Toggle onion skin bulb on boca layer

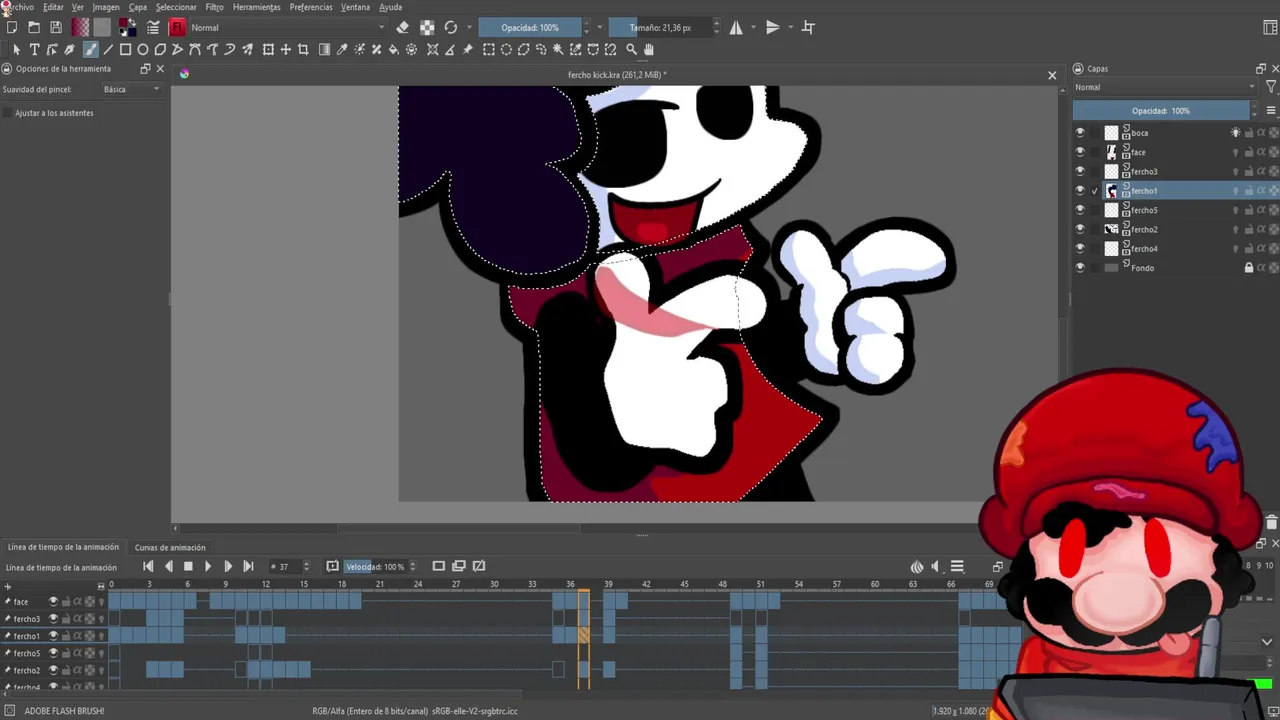click(x=1235, y=132)
